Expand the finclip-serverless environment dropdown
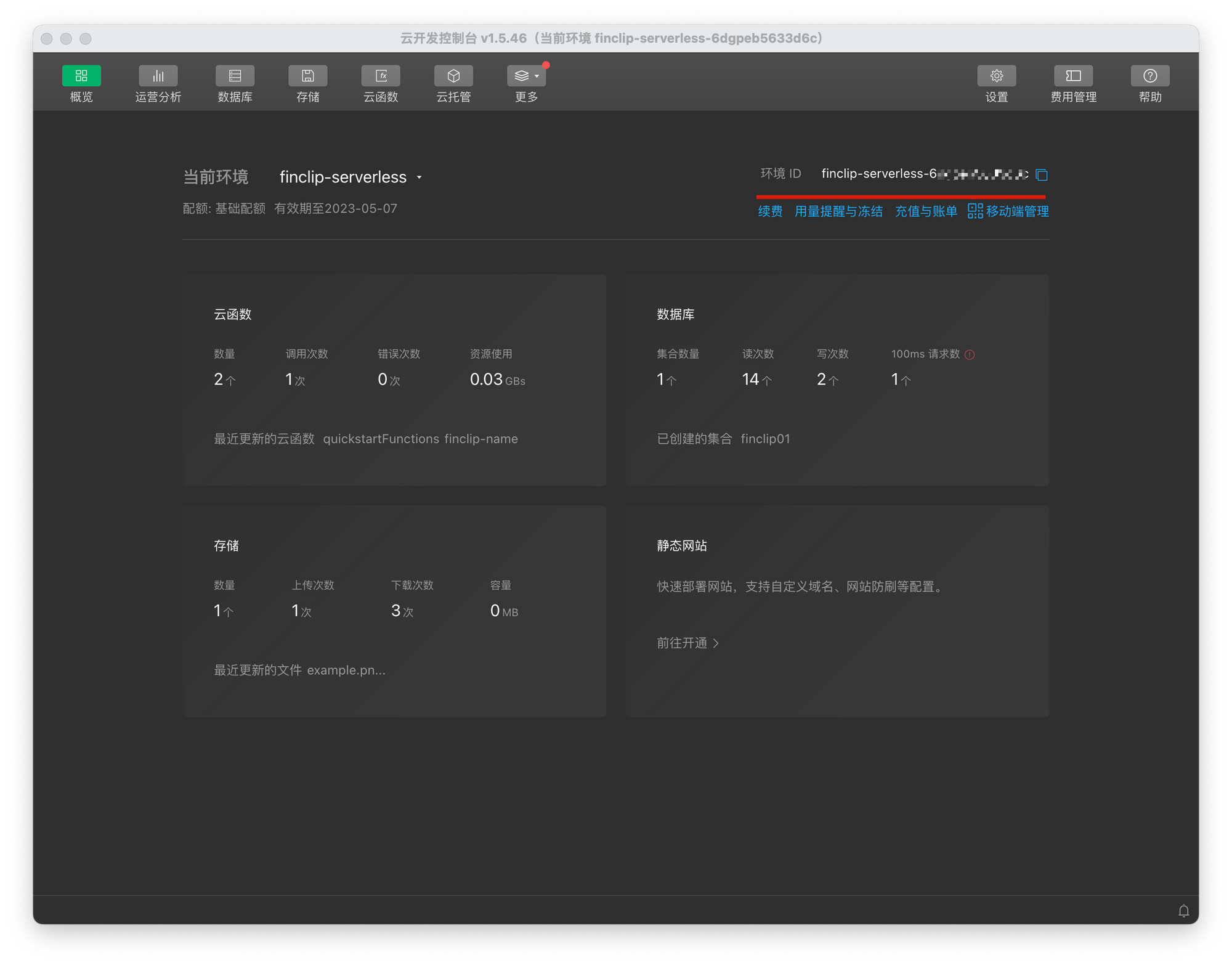The width and height of the screenshot is (1232, 965). pos(419,177)
